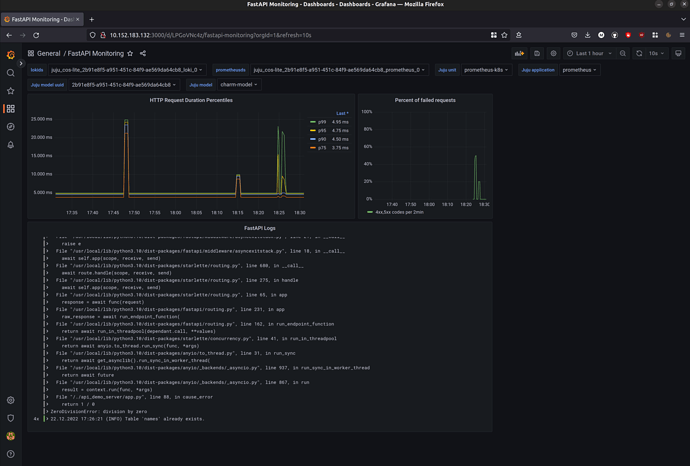Image resolution: width=690 pixels, height=466 pixels.
Task: Toggle the p99 series in legend
Action: [x=320, y=122]
